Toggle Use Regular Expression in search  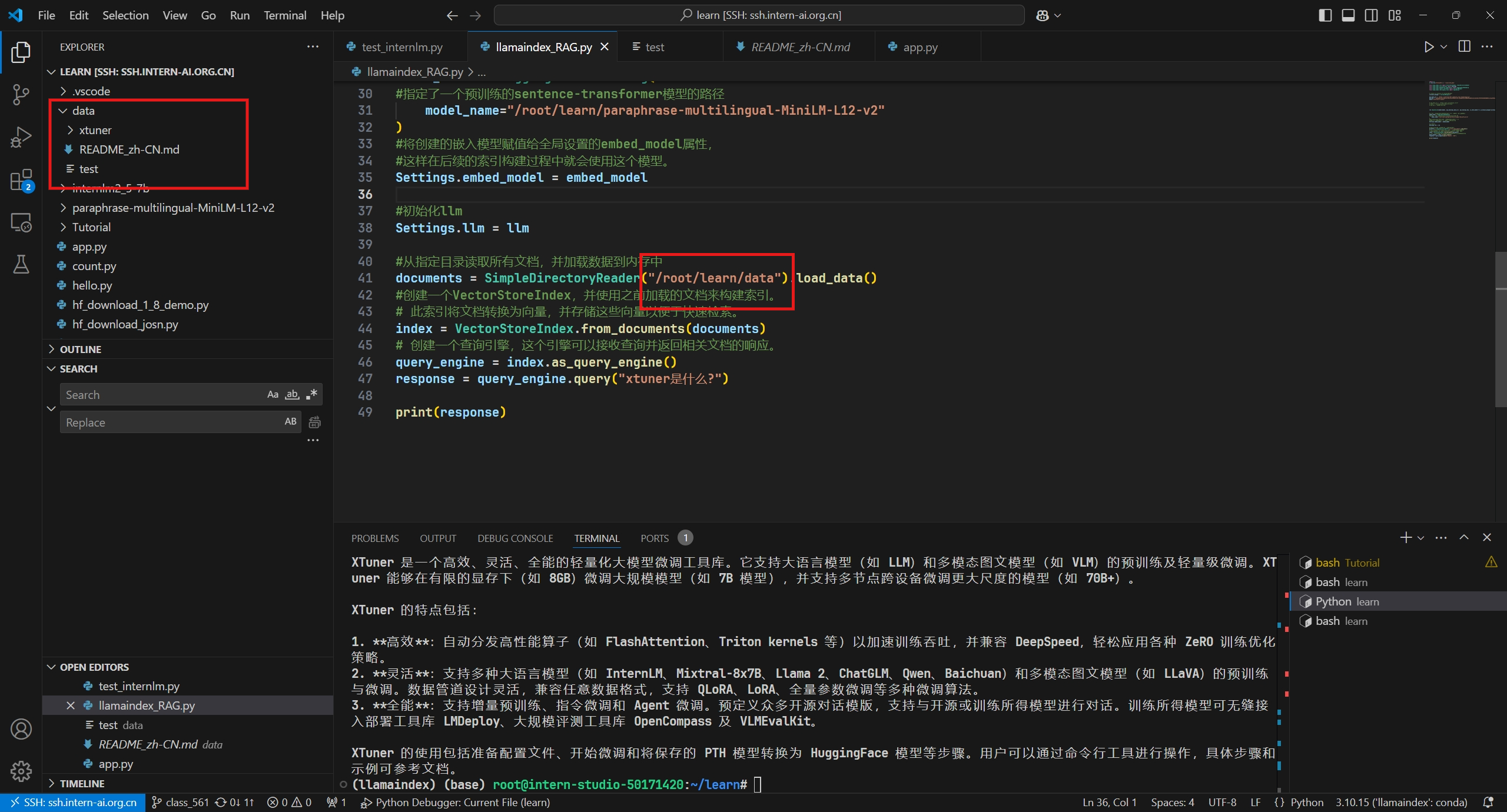coord(312,395)
